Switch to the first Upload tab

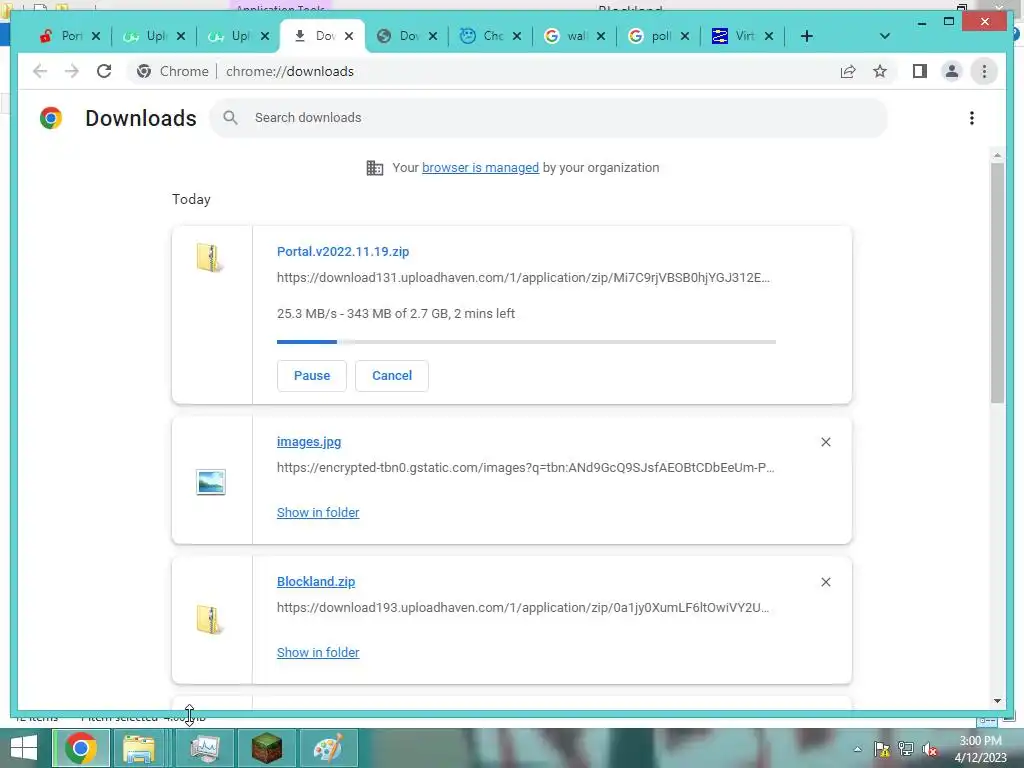tap(148, 36)
